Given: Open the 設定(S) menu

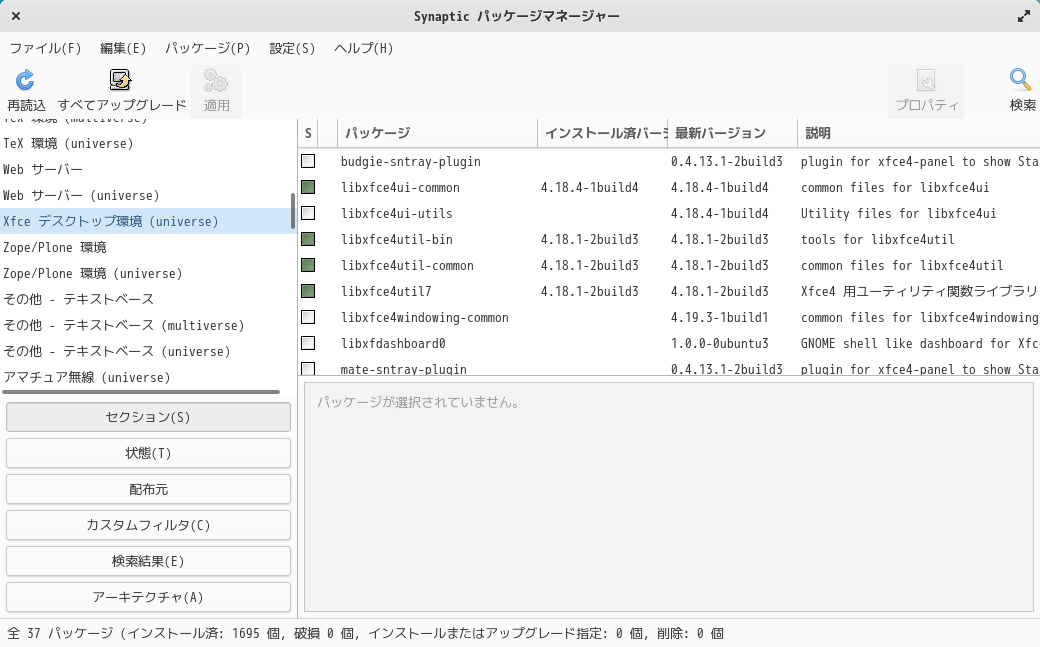Looking at the screenshot, I should (292, 48).
